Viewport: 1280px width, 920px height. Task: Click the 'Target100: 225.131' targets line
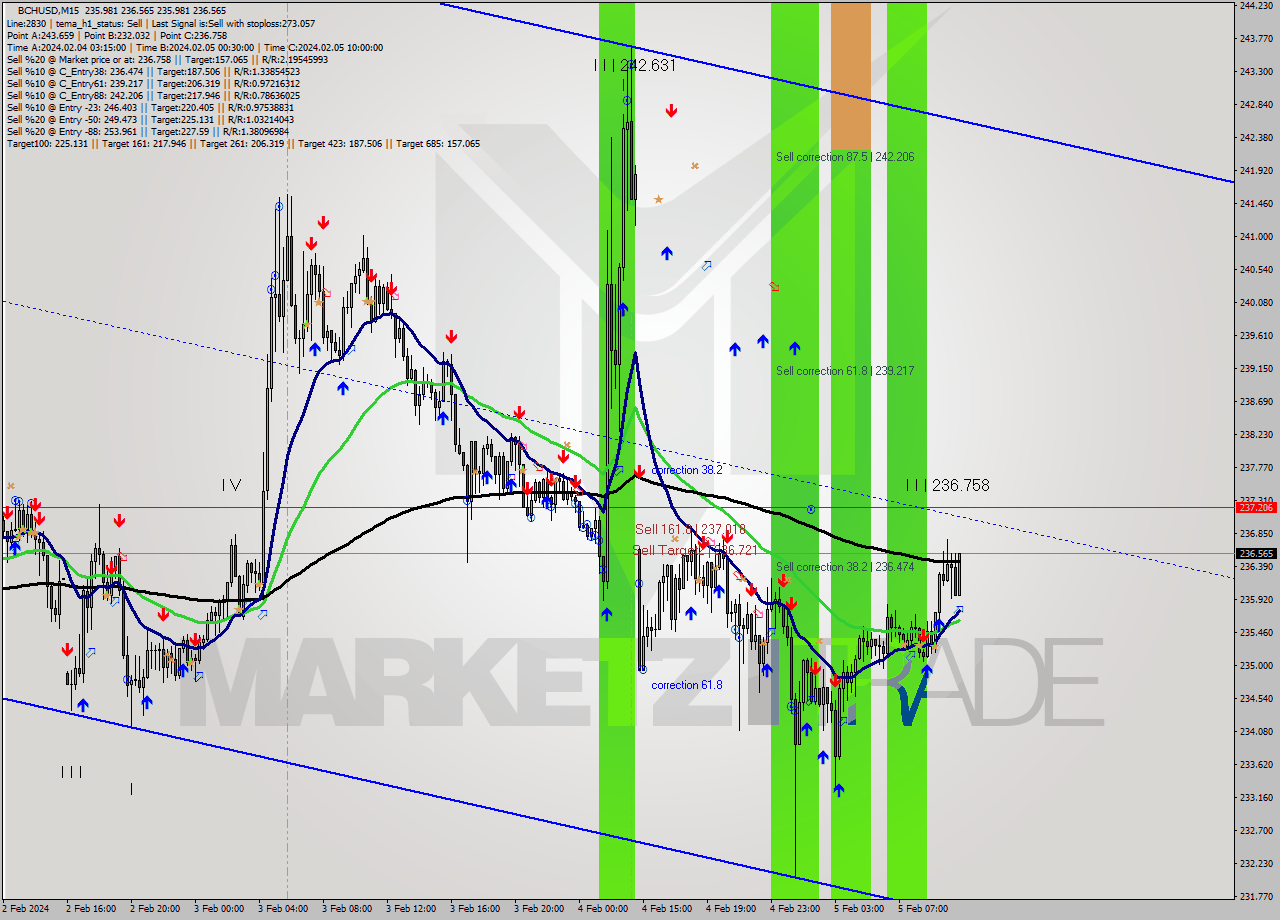pos(243,143)
